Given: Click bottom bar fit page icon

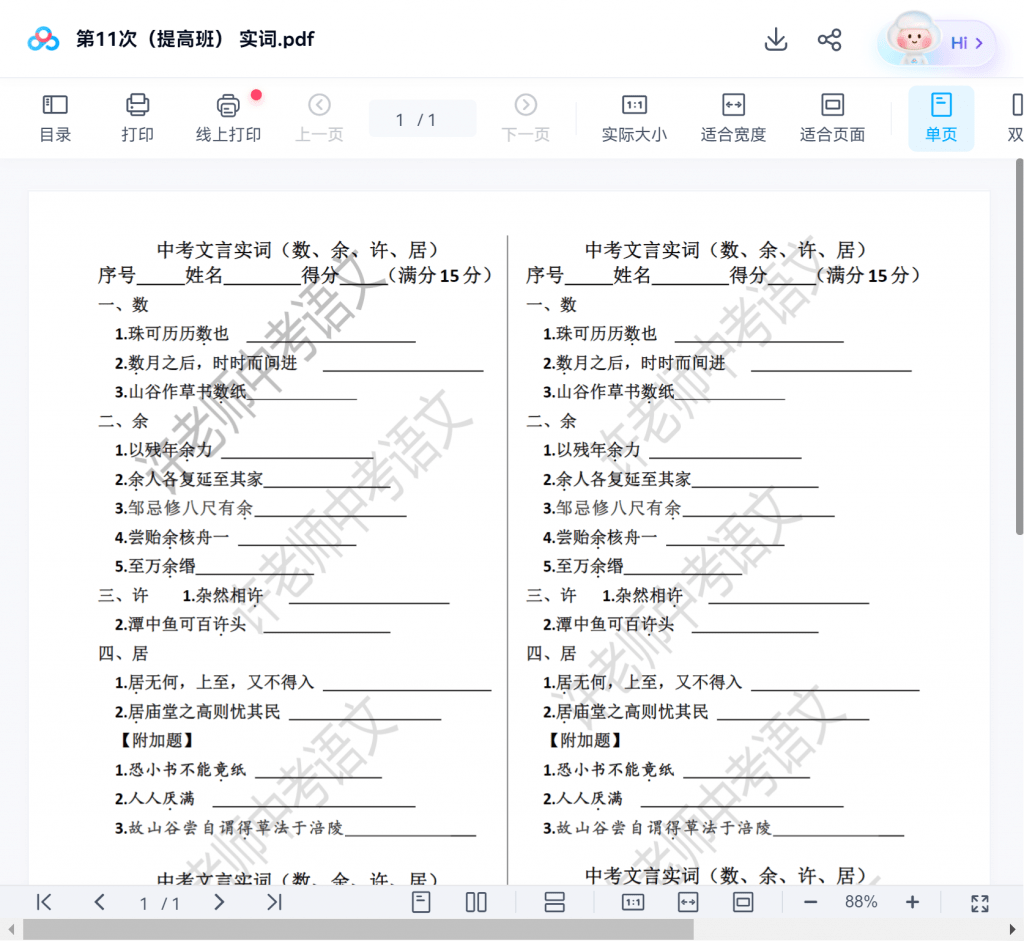Looking at the screenshot, I should click(x=743, y=902).
